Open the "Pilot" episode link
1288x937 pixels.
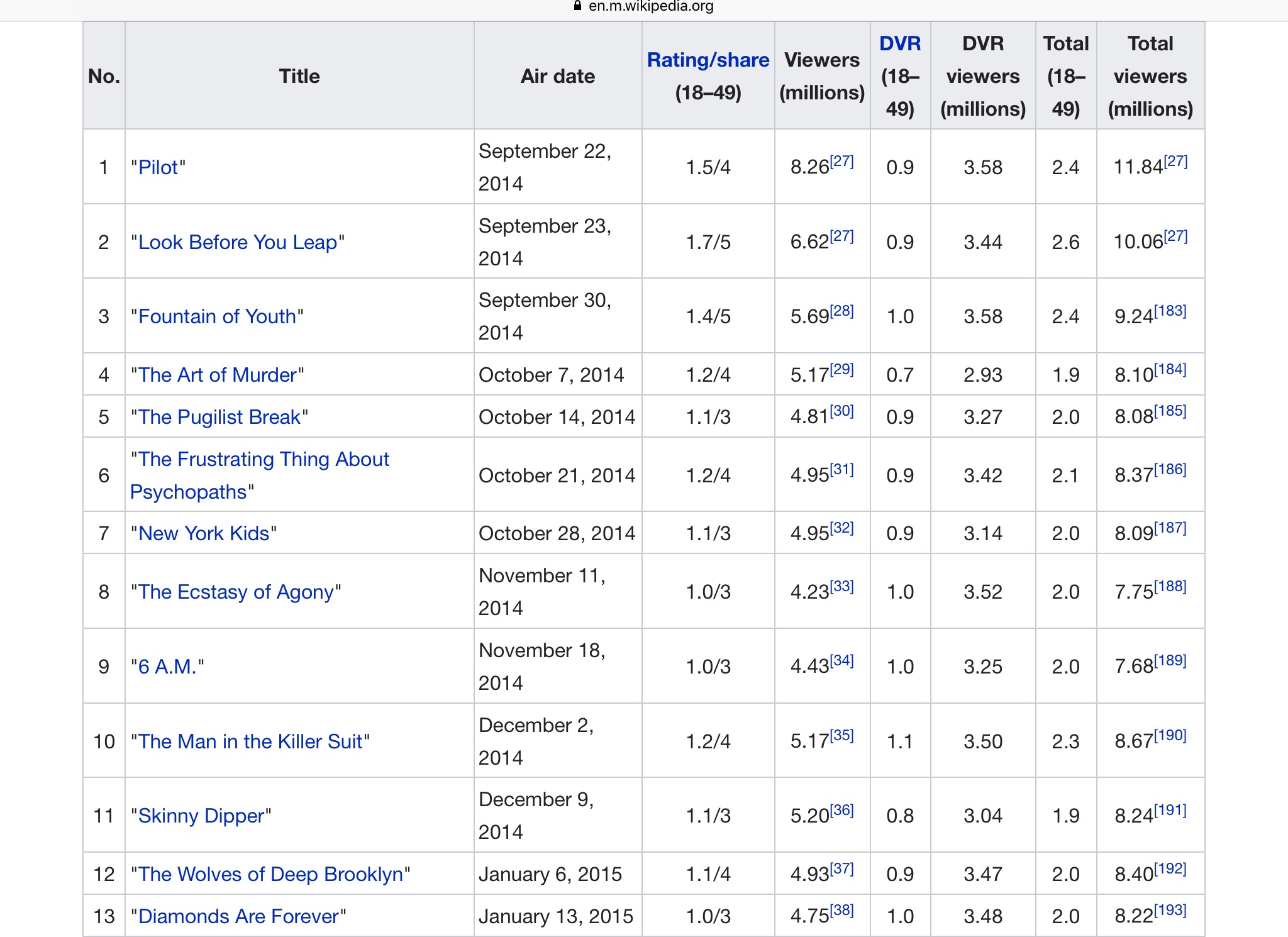click(158, 167)
